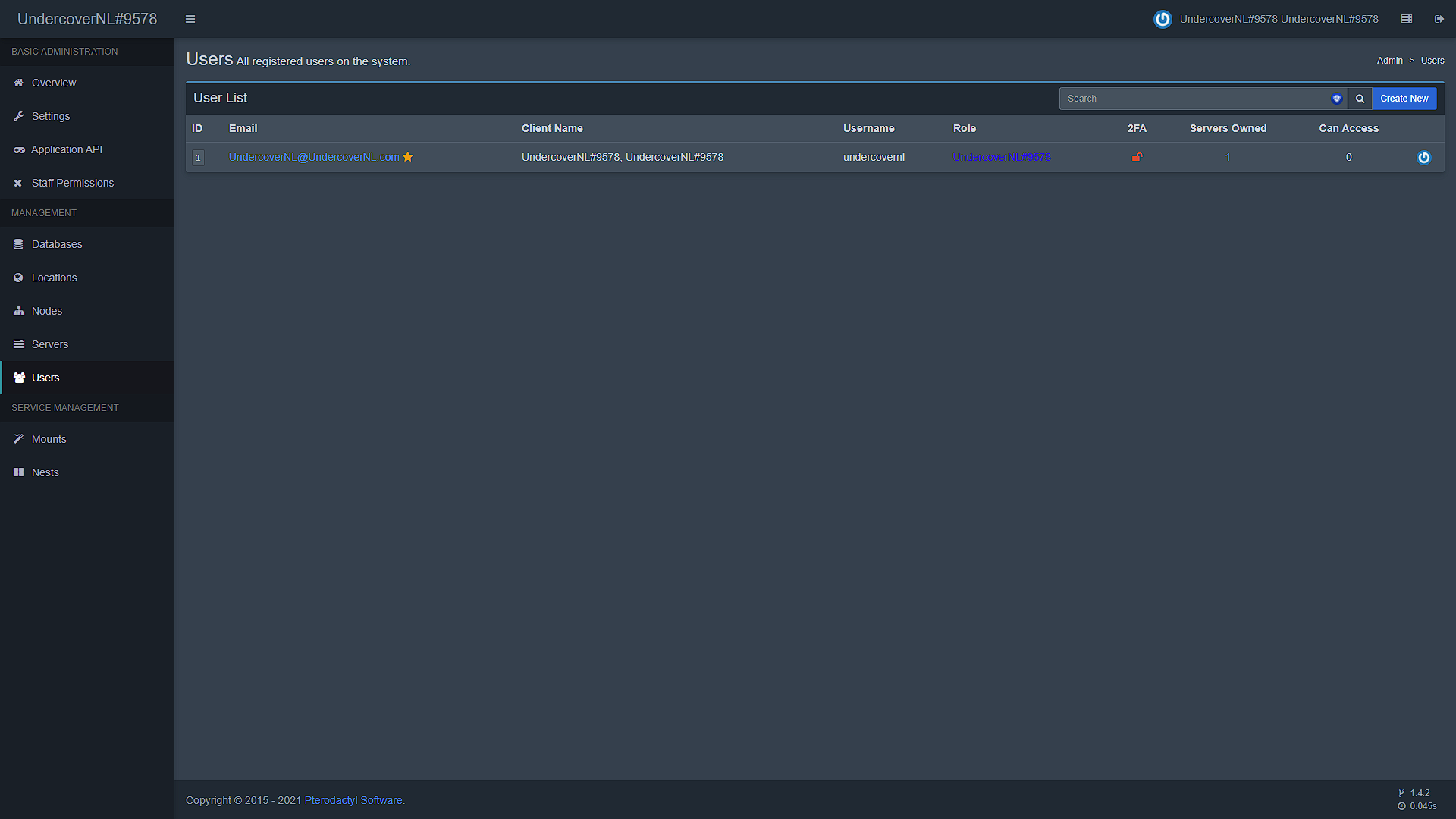The width and height of the screenshot is (1456, 819).
Task: Click the clock icon beside 0.045s
Action: (1402, 806)
